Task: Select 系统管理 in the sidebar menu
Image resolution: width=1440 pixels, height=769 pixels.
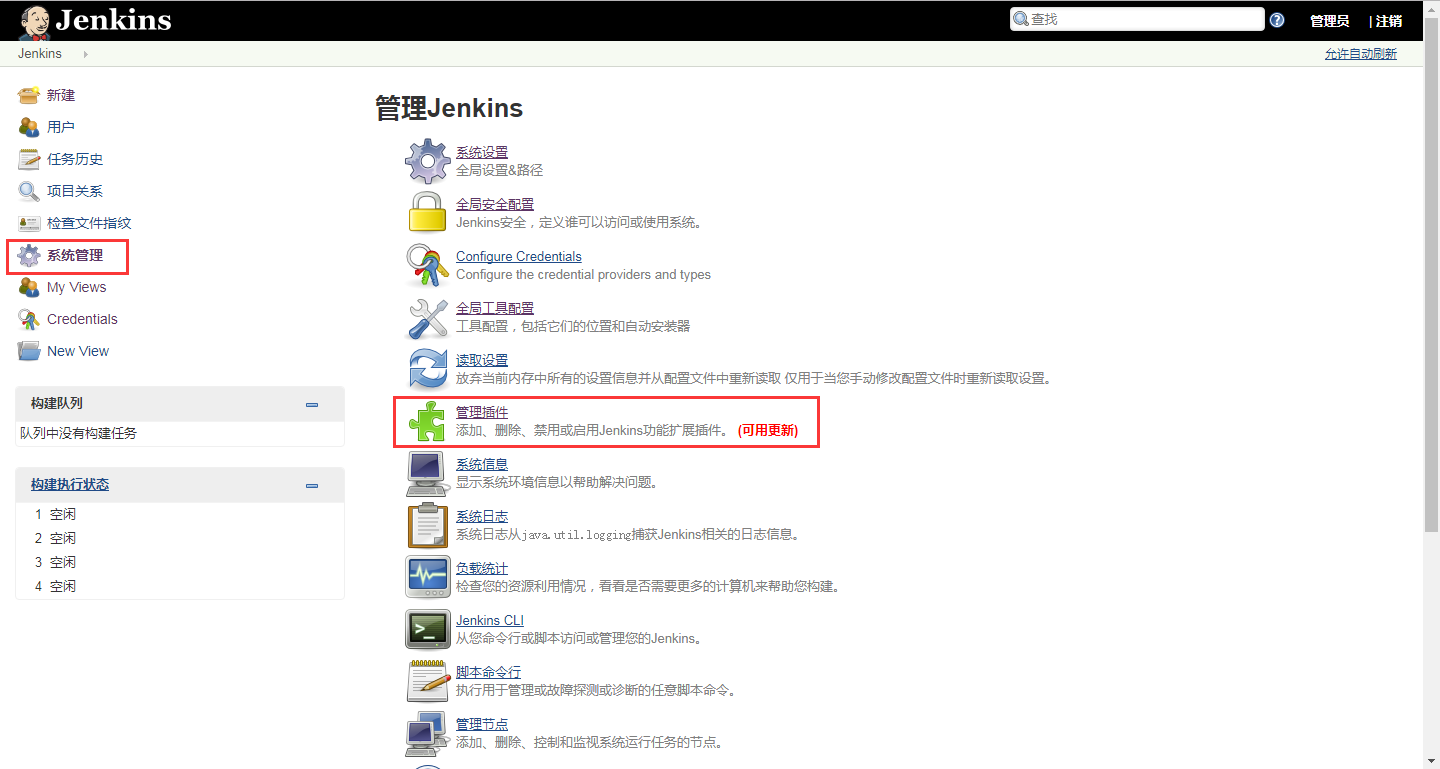Action: coord(75,255)
